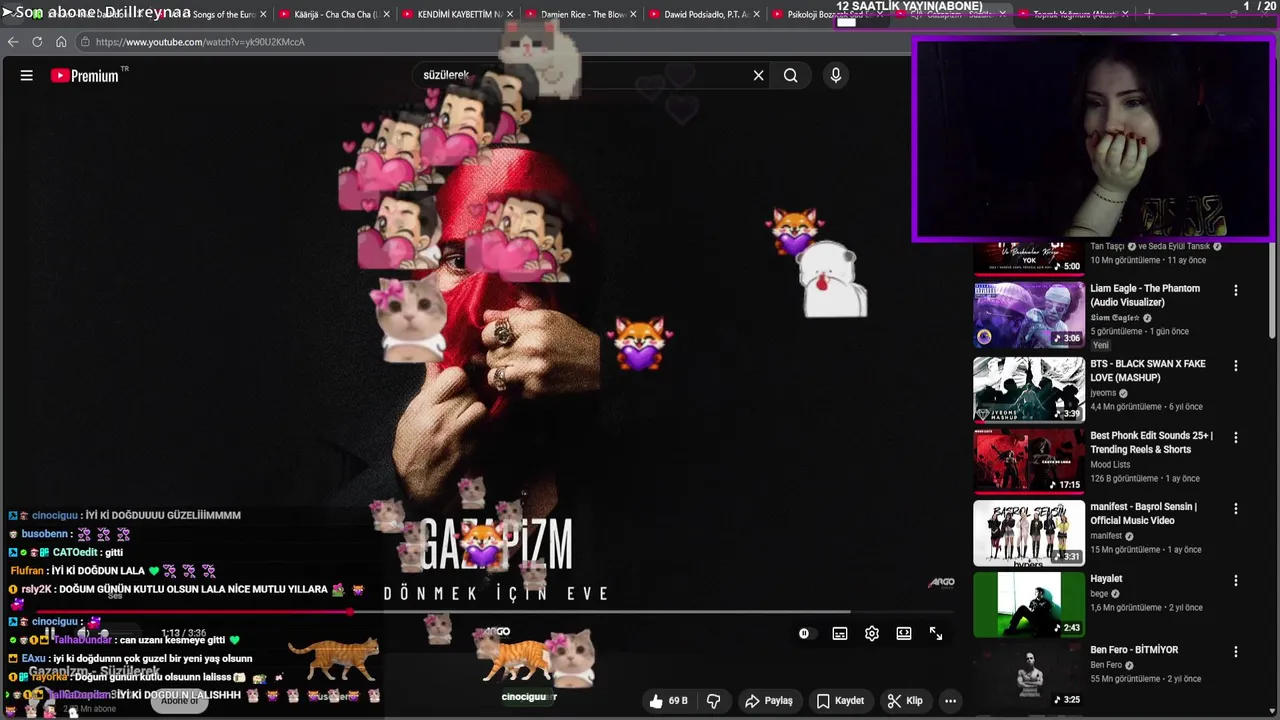The height and width of the screenshot is (720, 1280).
Task: Visit jyeoms channel name
Action: 1104,393
